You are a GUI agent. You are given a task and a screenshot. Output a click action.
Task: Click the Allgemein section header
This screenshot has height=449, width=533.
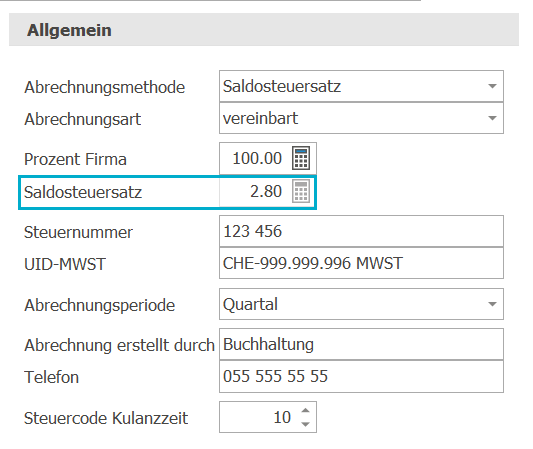(x=264, y=30)
